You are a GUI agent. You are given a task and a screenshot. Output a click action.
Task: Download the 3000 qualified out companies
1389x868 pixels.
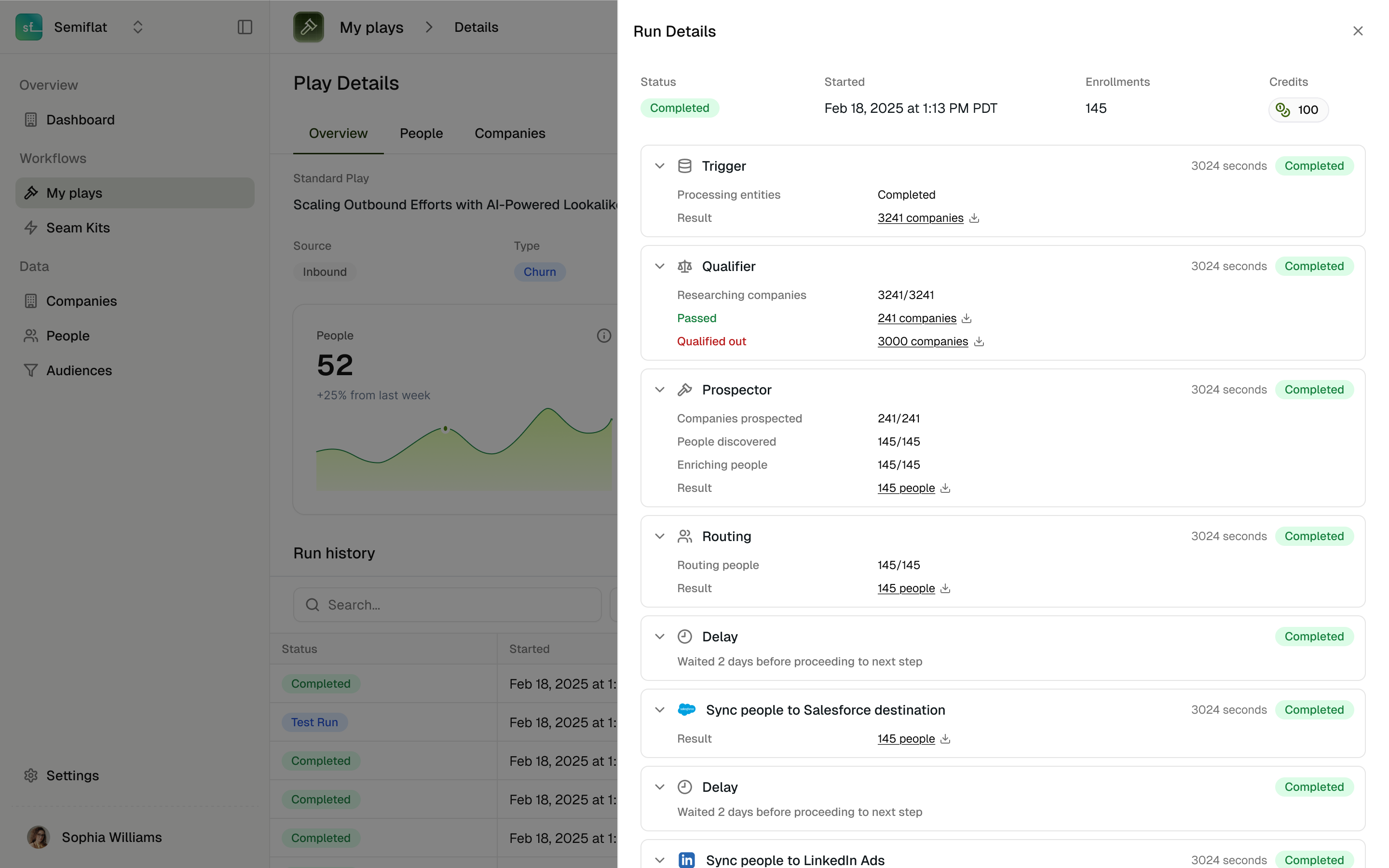979,341
